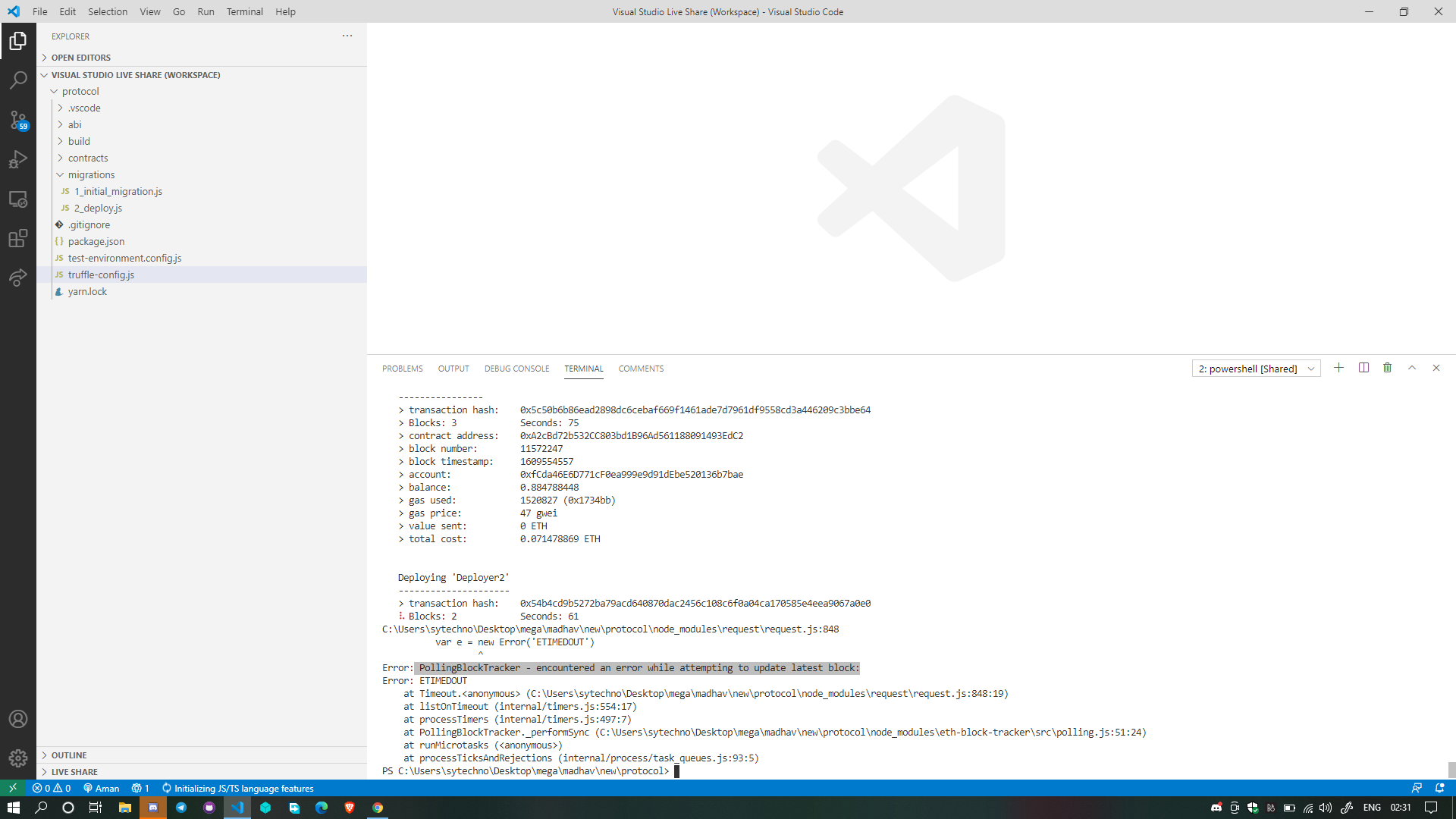
Task: Close the terminal panel
Action: [x=1436, y=368]
